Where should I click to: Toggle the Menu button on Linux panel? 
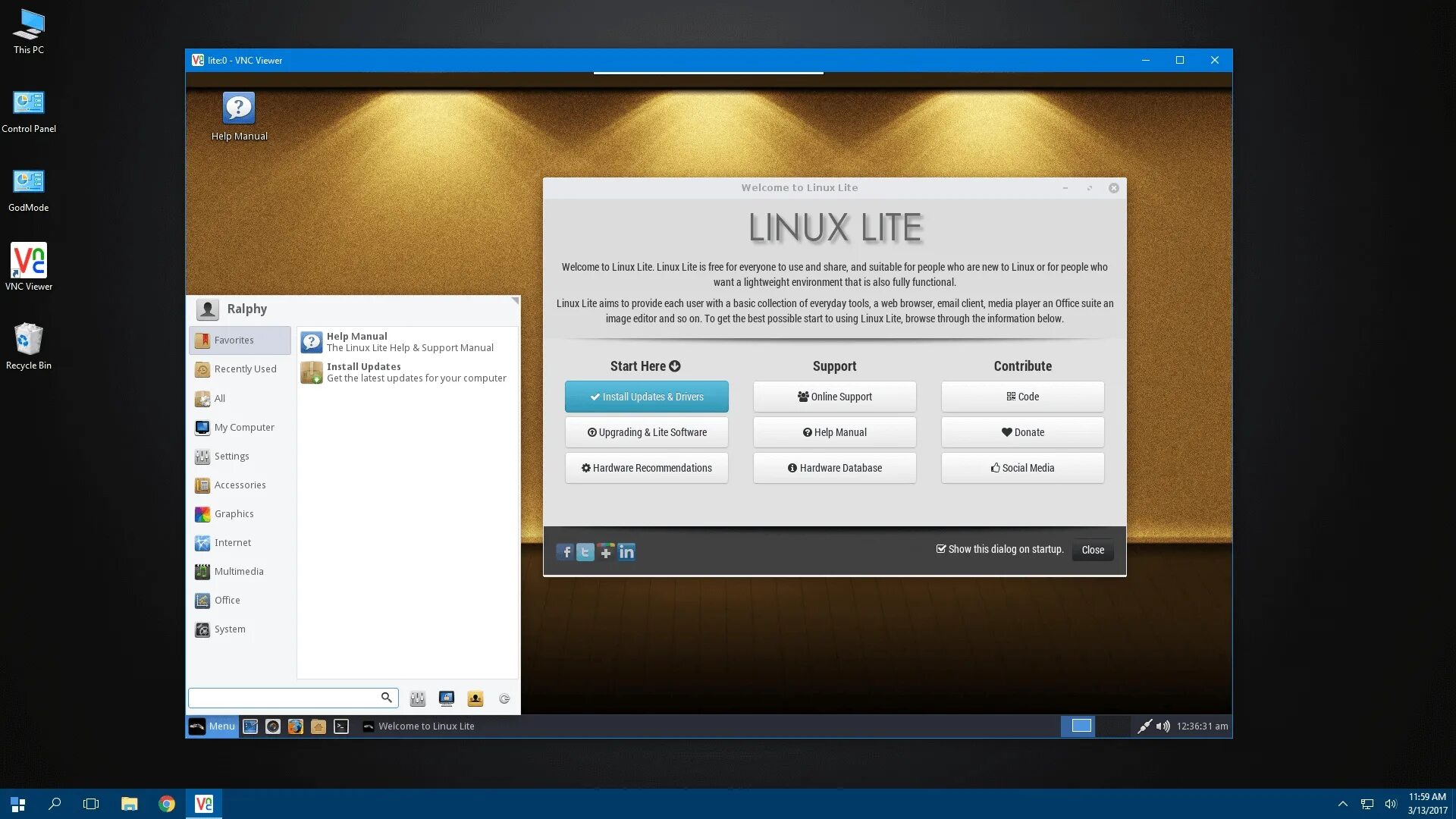tap(212, 726)
